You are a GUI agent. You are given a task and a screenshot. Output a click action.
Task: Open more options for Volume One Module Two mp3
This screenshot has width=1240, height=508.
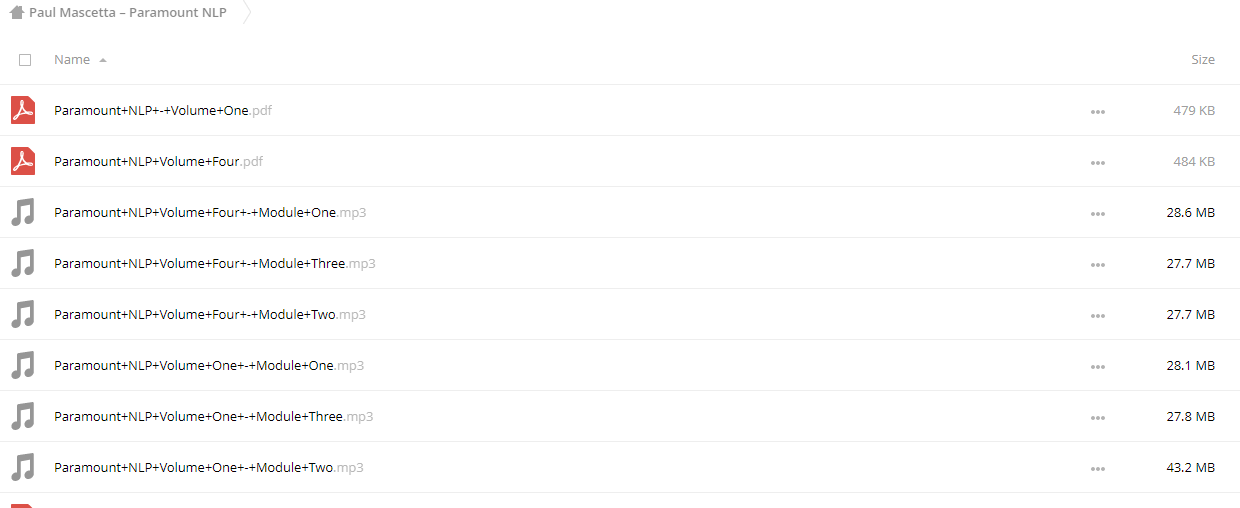point(1098,468)
